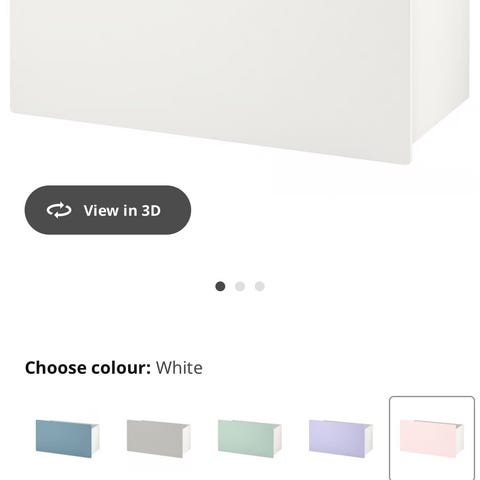
Task: Tap the 'View in 3D' label text
Action: pyautogui.click(x=122, y=211)
